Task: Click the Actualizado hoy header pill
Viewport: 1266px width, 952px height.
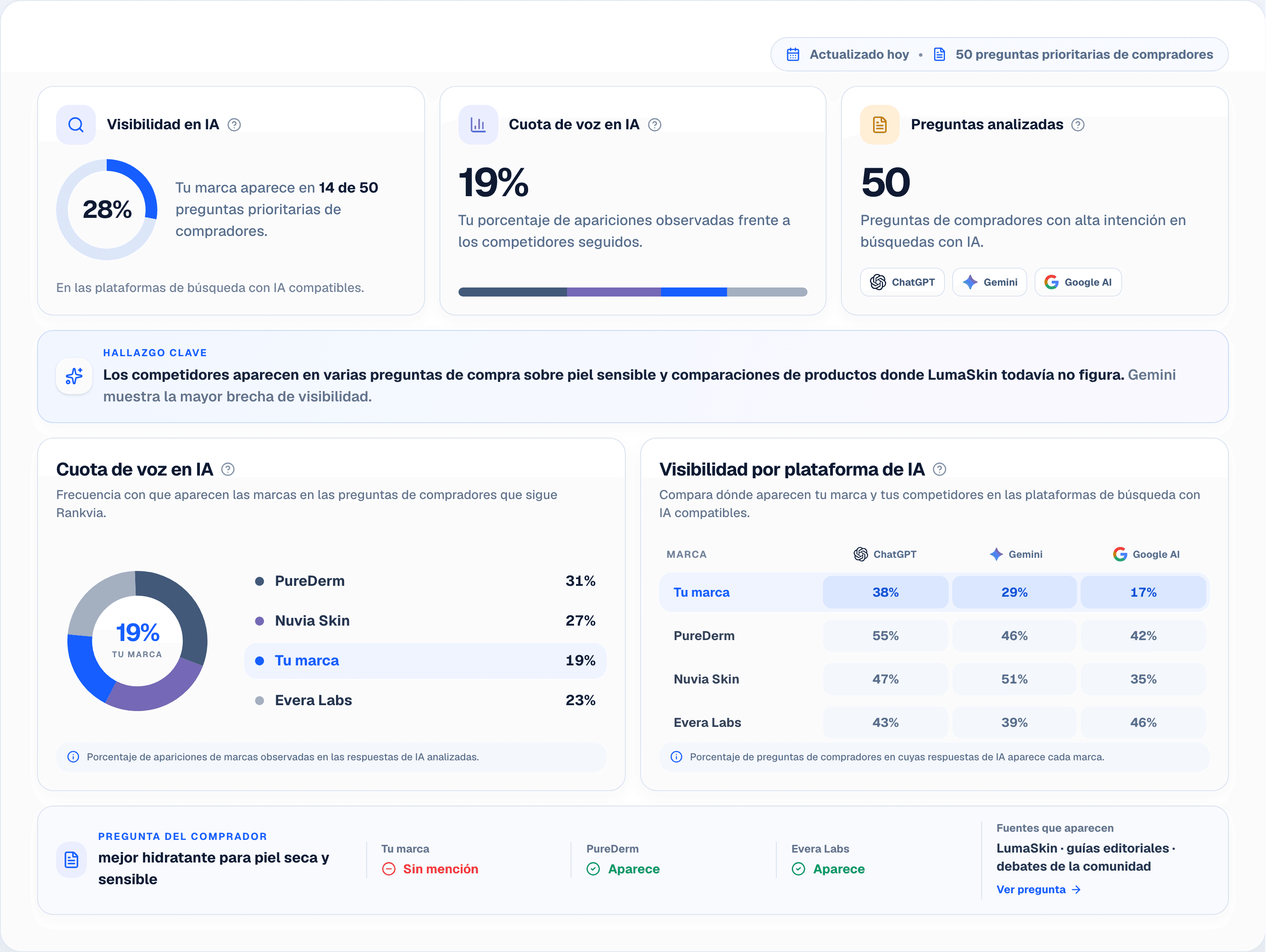Action: [x=999, y=54]
